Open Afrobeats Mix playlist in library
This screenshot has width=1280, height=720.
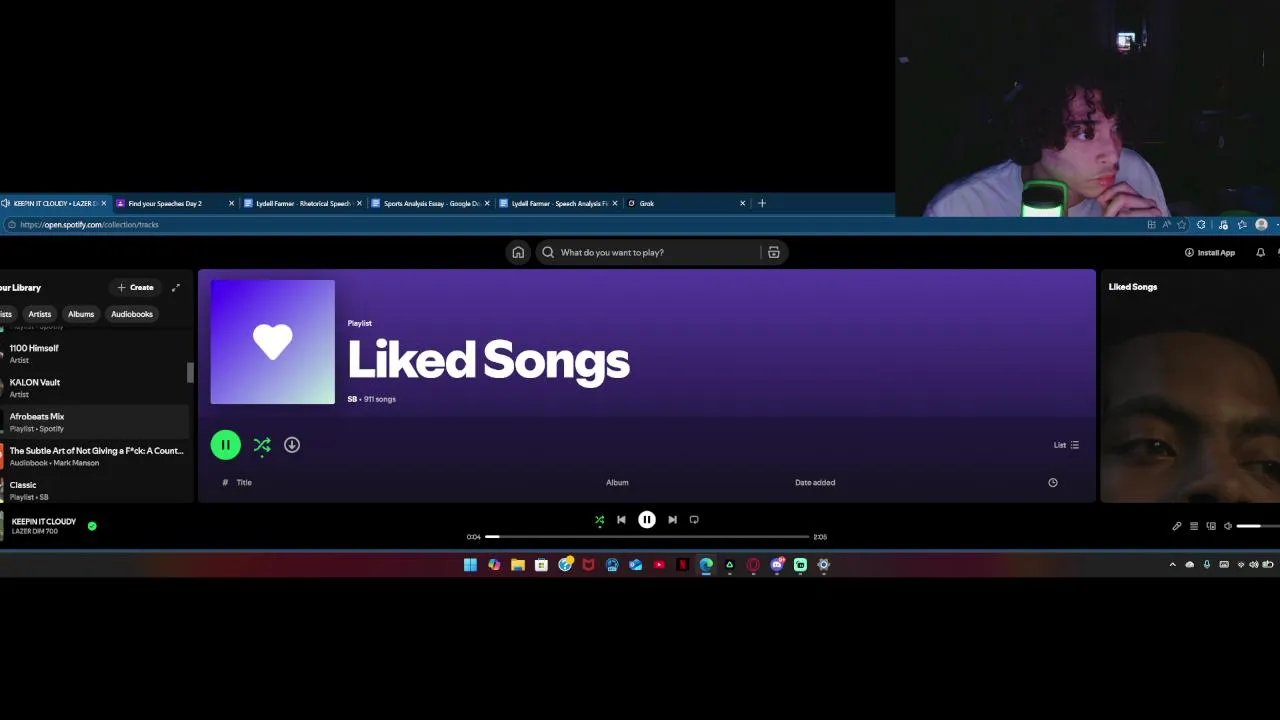(x=94, y=422)
